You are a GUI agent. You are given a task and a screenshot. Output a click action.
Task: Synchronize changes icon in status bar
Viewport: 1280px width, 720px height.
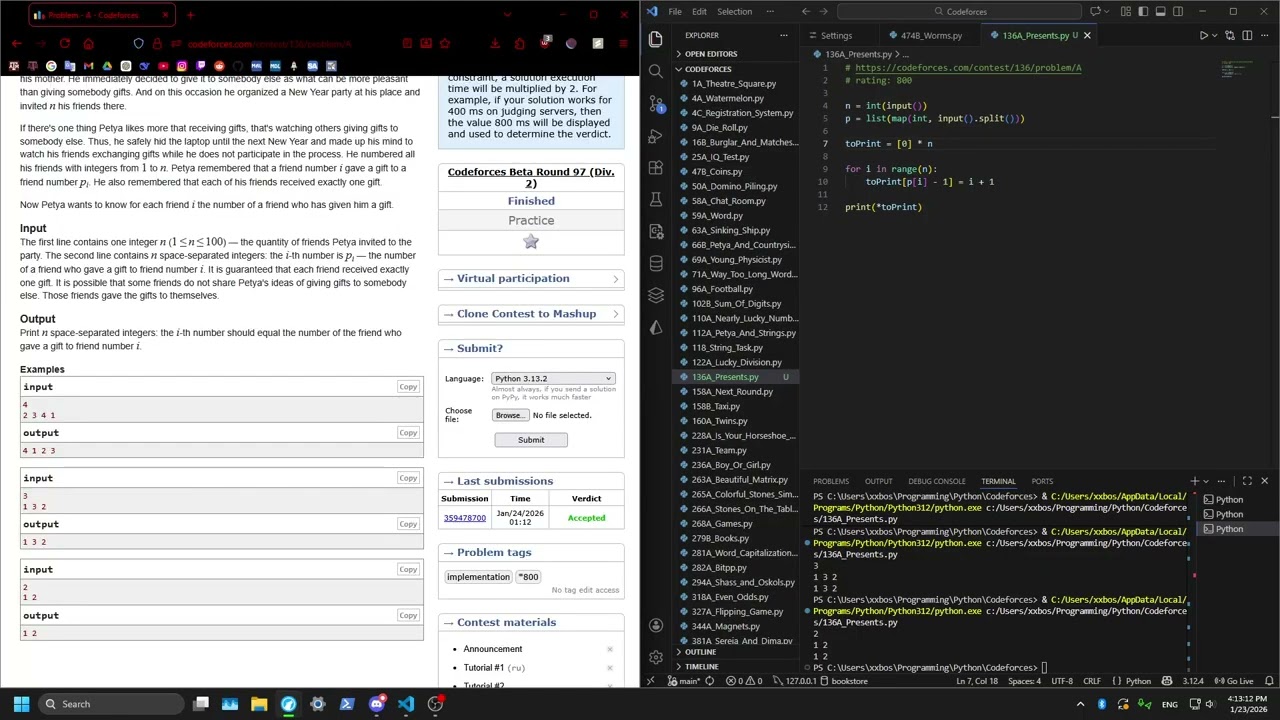709,681
